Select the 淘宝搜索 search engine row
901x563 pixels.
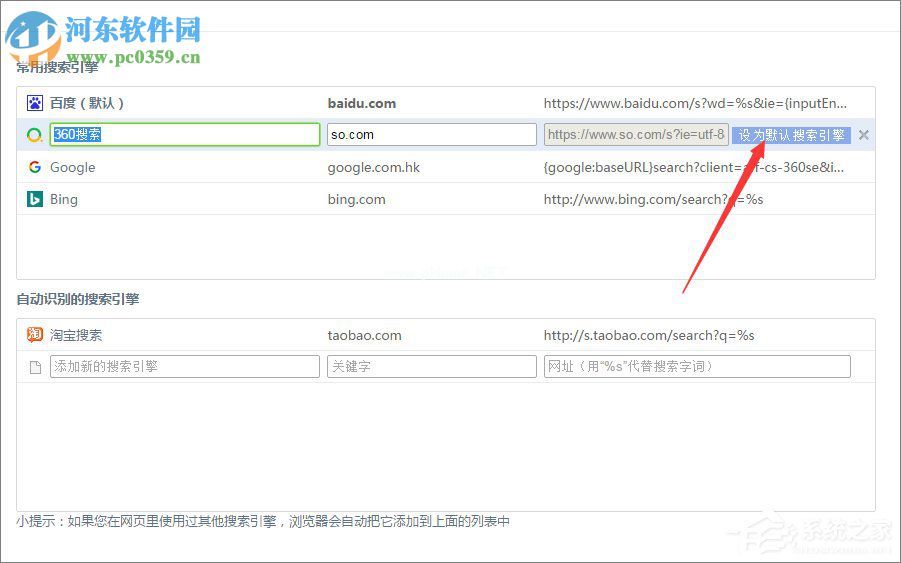(x=76, y=335)
